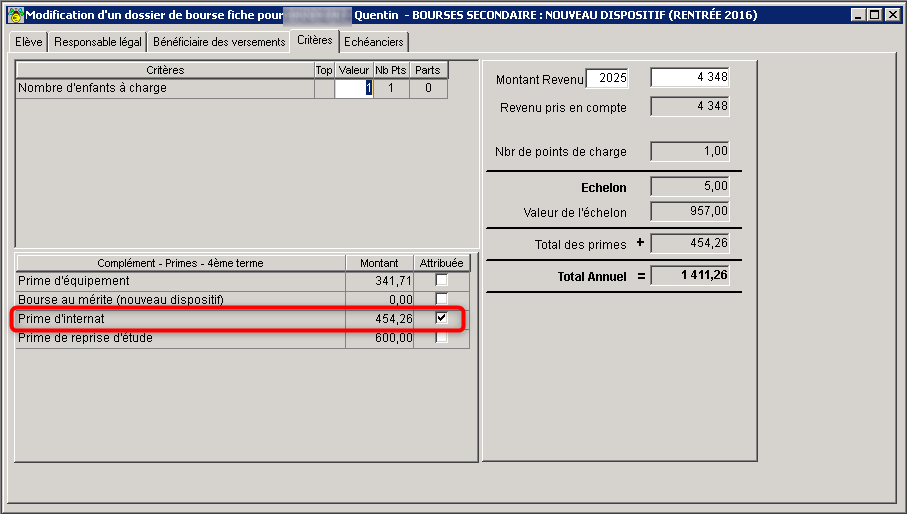The width and height of the screenshot is (907, 514).
Task: Select the Prime d'internat row label
Action: (x=61, y=319)
